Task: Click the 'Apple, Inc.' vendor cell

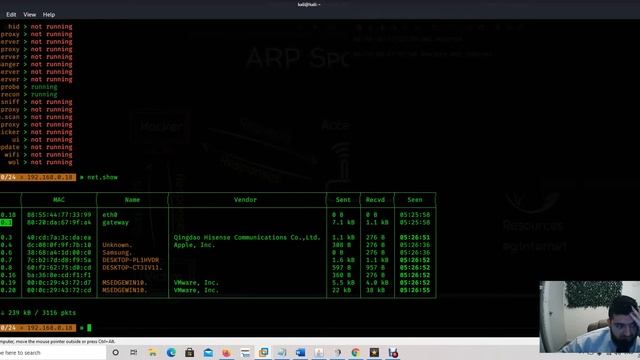Action: (x=194, y=245)
